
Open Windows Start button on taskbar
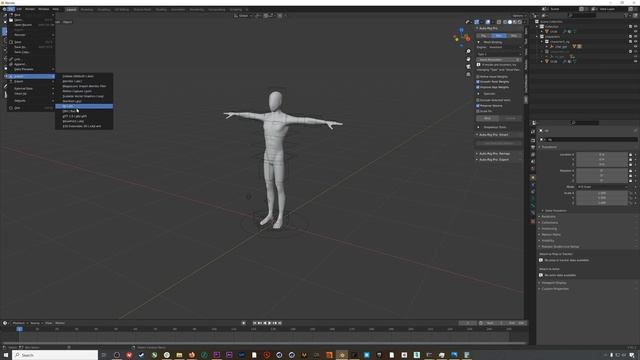tap(6, 355)
